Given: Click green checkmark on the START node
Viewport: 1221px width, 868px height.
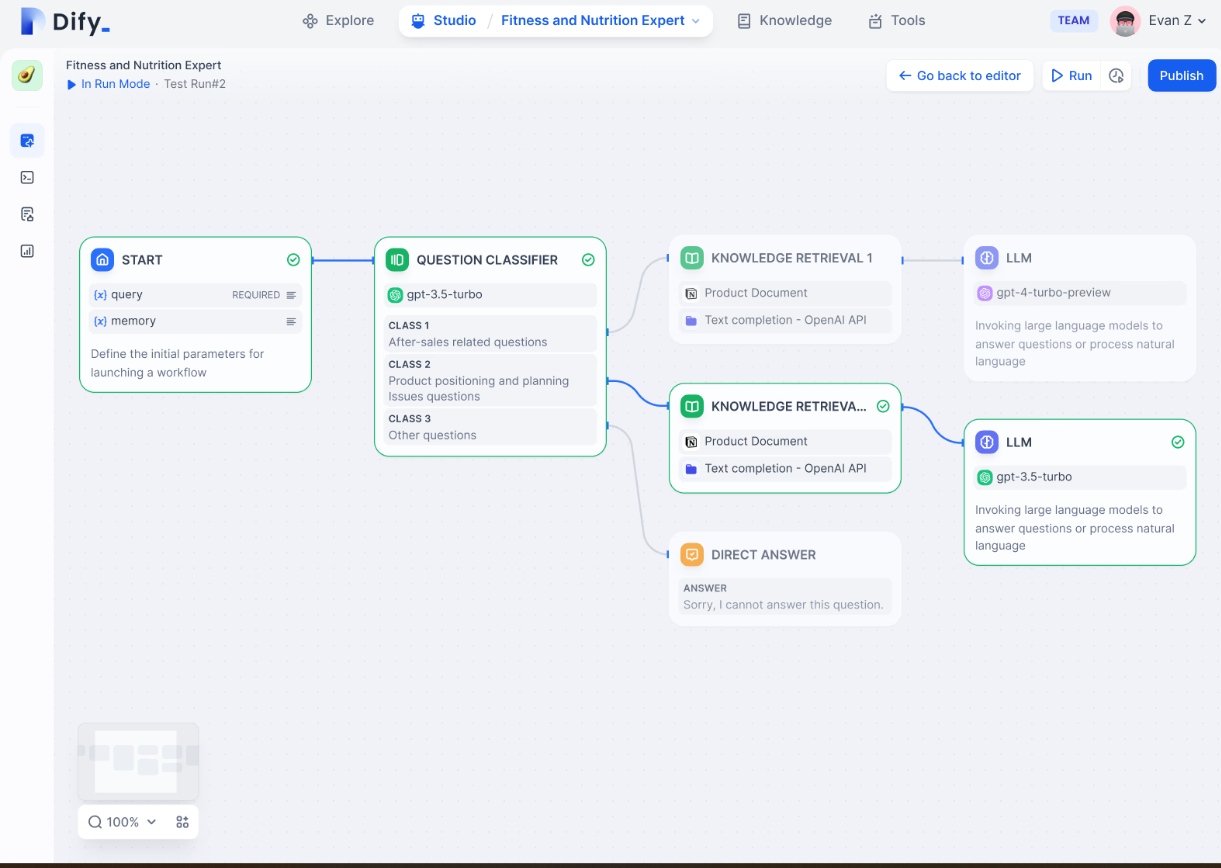Looking at the screenshot, I should [x=293, y=260].
